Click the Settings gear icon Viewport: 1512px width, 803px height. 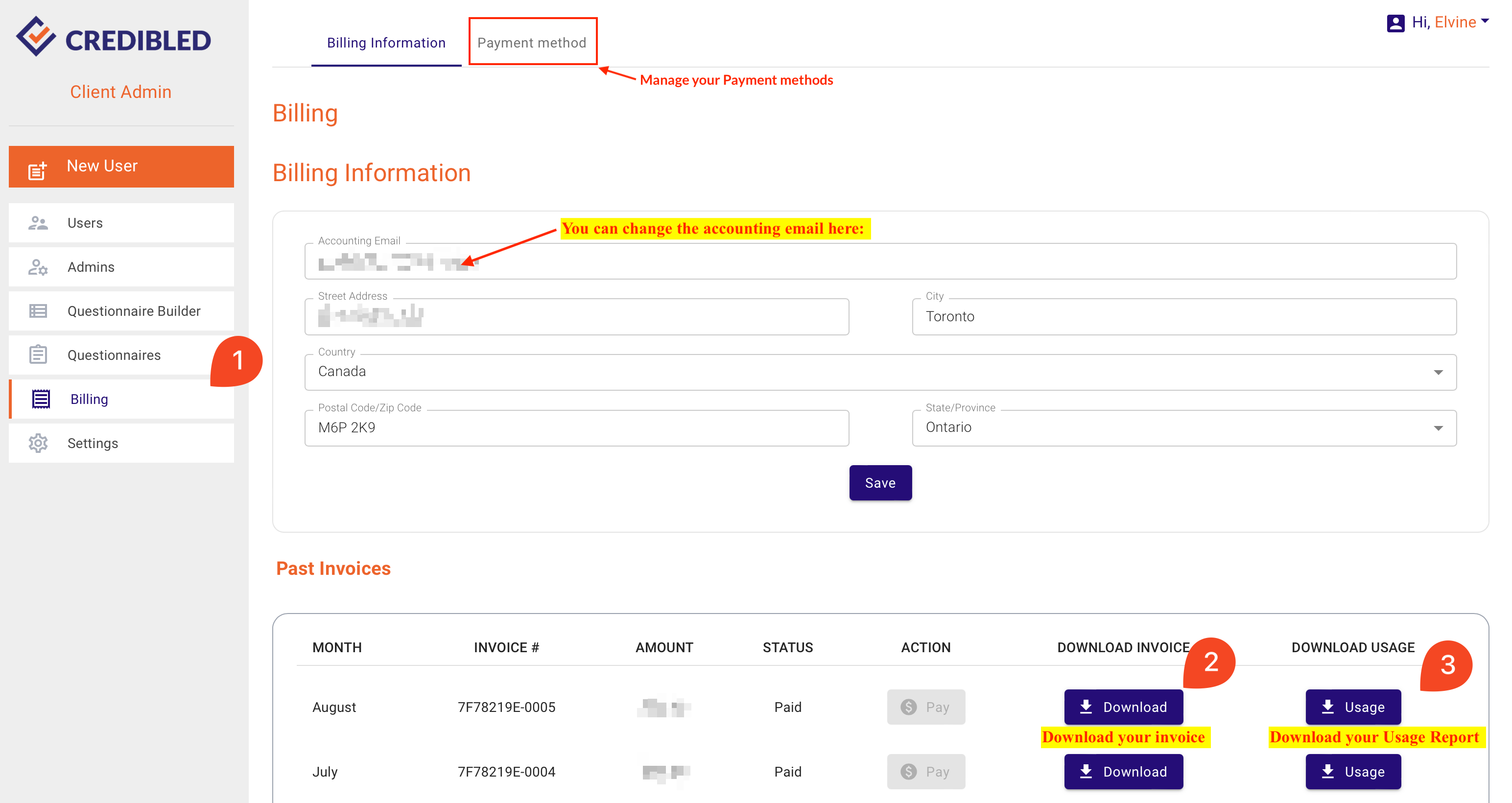pos(38,443)
